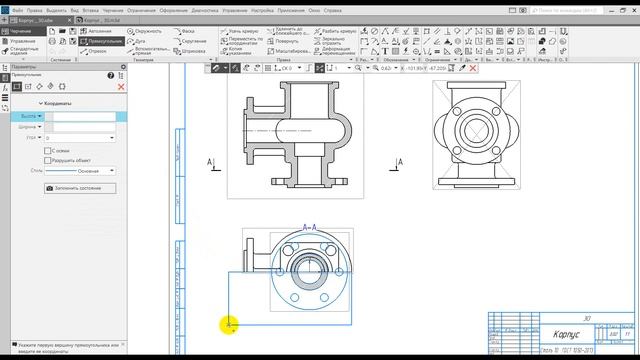
Task: Click Переместить по координатам command
Action: 242,41
